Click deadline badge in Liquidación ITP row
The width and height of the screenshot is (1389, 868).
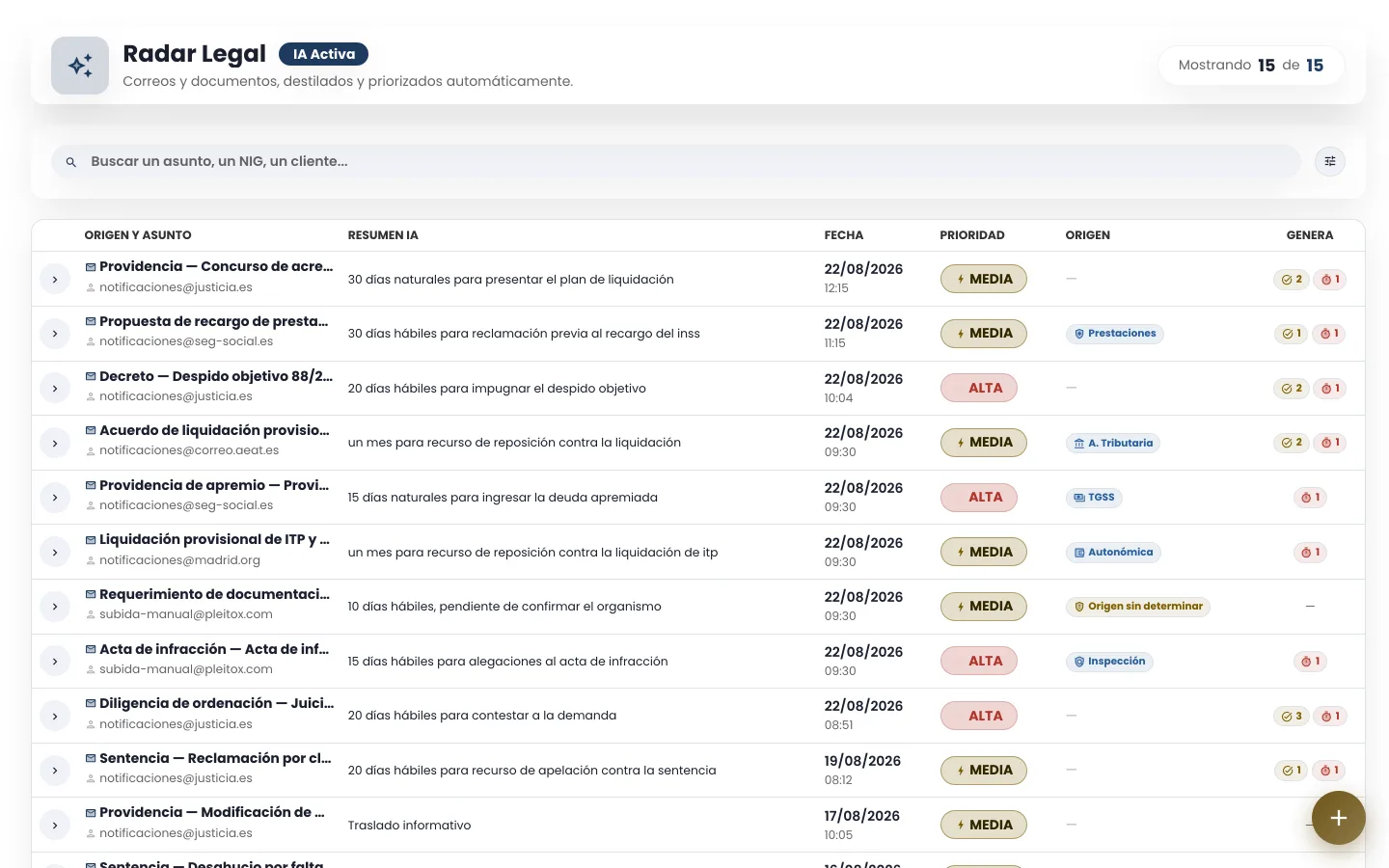pos(1310,553)
